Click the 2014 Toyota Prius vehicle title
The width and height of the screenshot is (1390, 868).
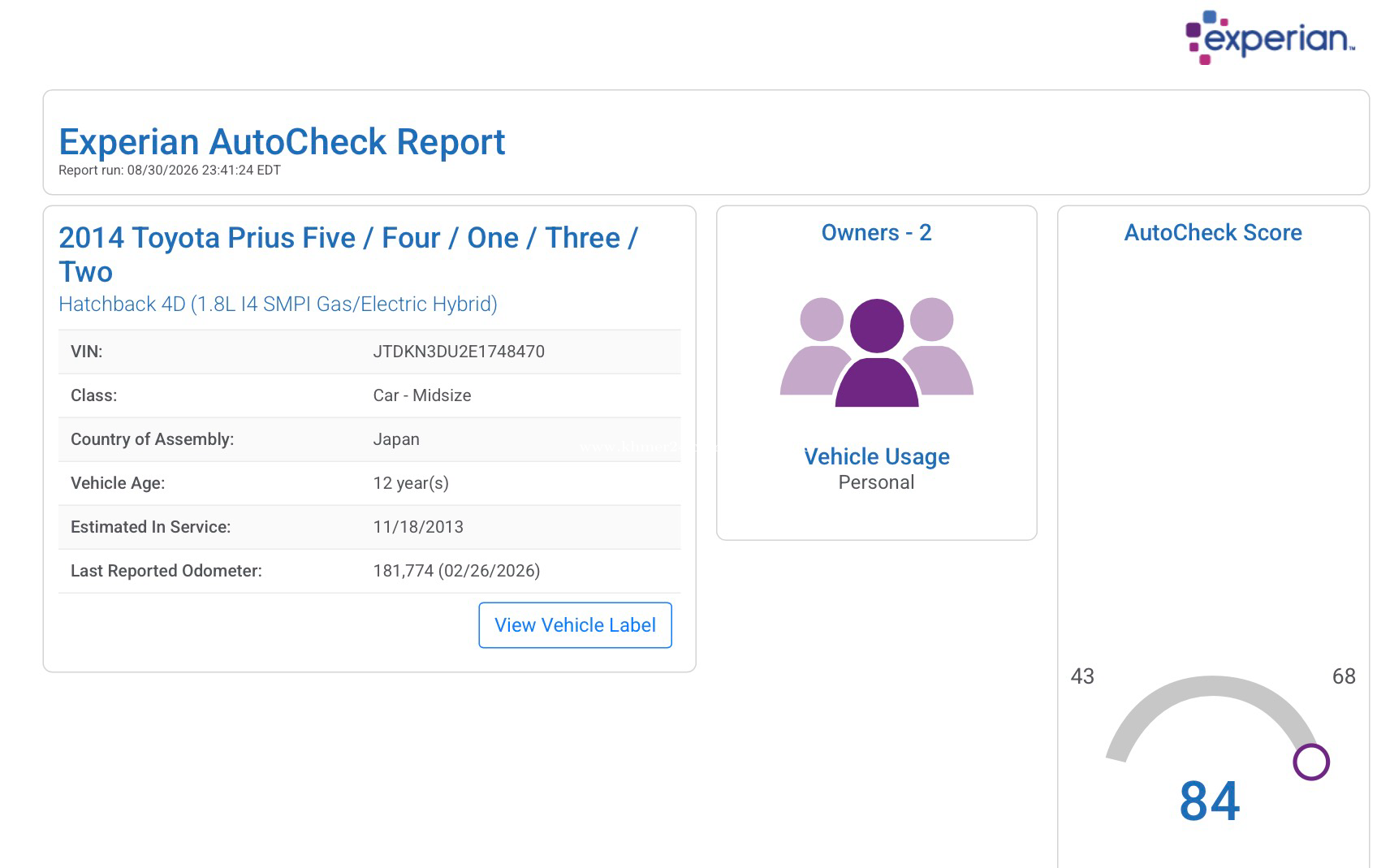348,254
